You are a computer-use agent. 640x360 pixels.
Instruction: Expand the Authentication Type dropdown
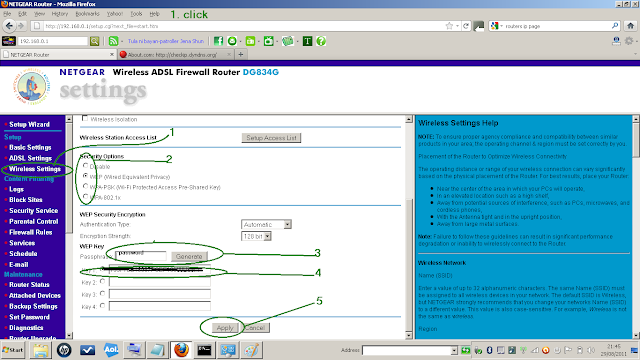[266, 224]
